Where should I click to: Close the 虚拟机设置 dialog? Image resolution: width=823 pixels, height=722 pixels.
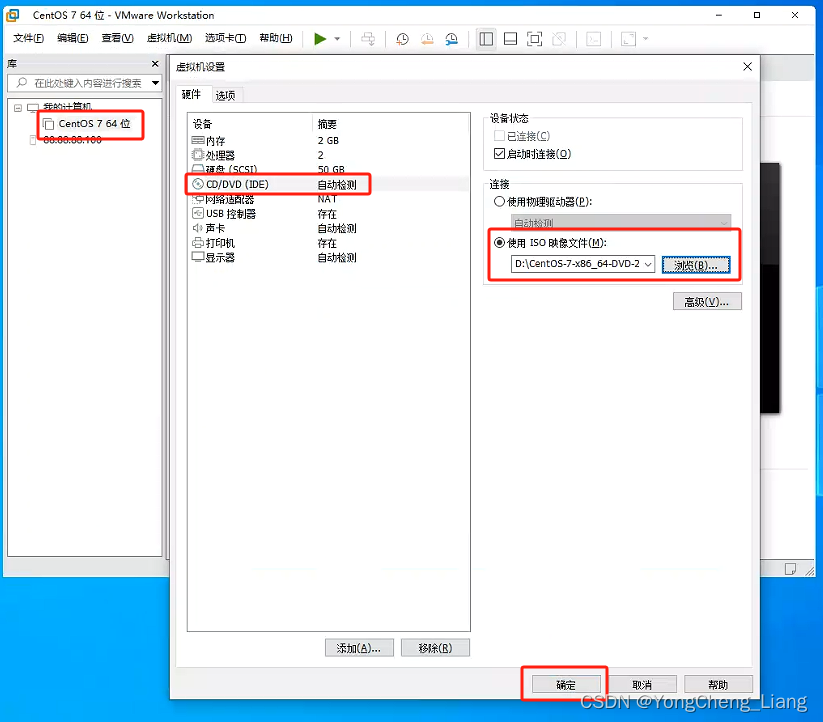pos(747,67)
